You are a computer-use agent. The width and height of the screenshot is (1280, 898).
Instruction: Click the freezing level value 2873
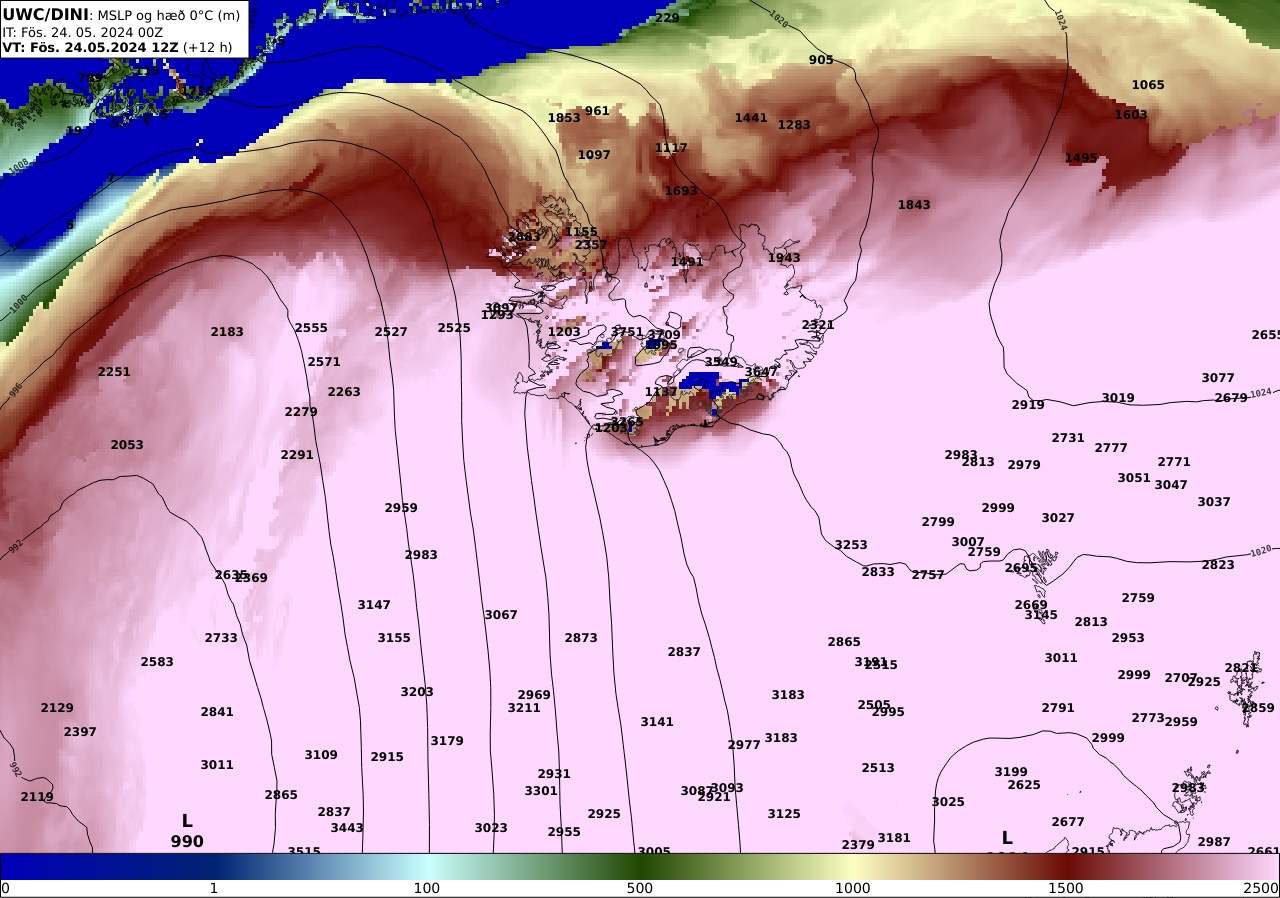point(581,638)
